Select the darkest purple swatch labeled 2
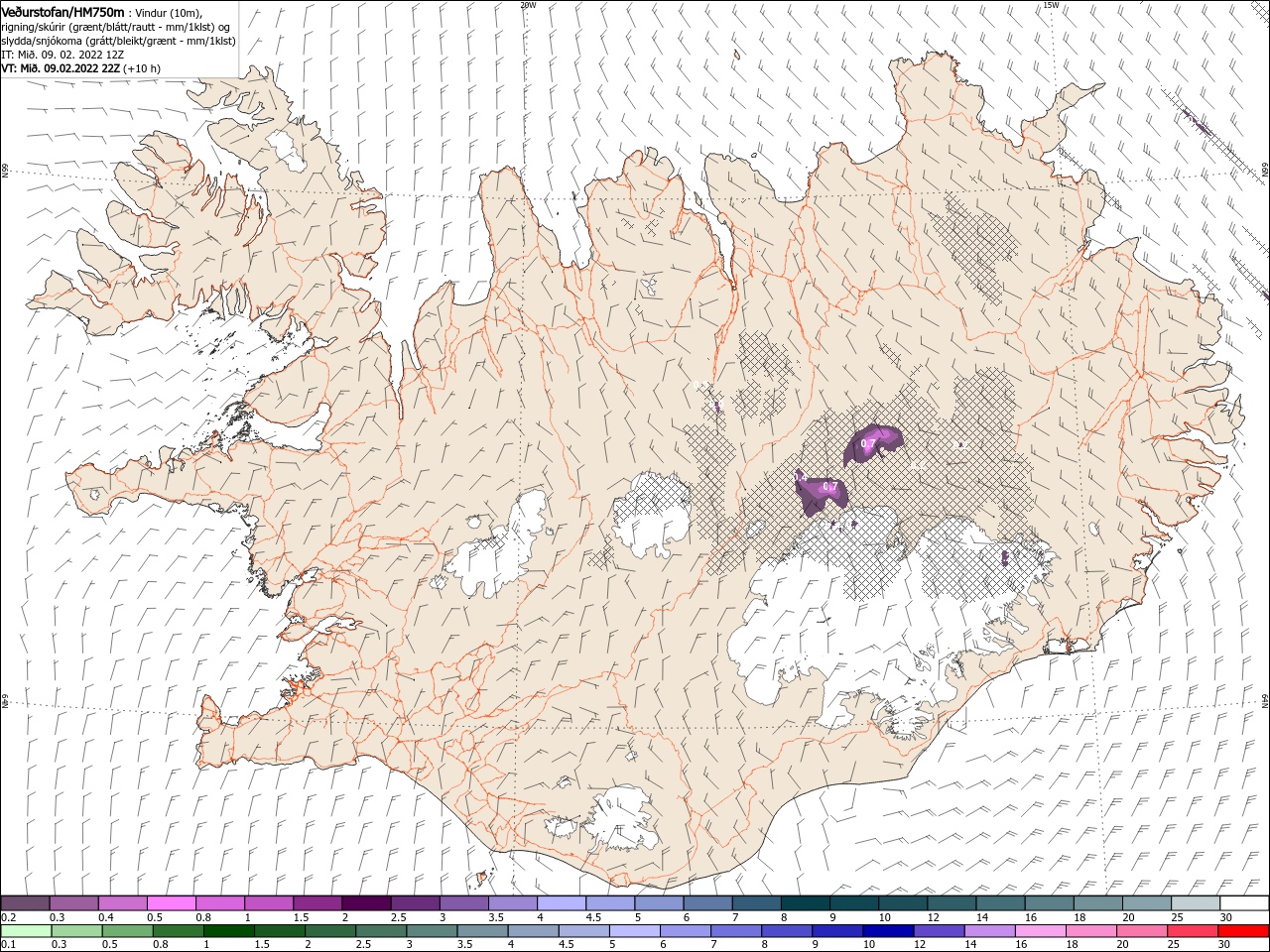This screenshot has width=1270, height=952. point(366,903)
